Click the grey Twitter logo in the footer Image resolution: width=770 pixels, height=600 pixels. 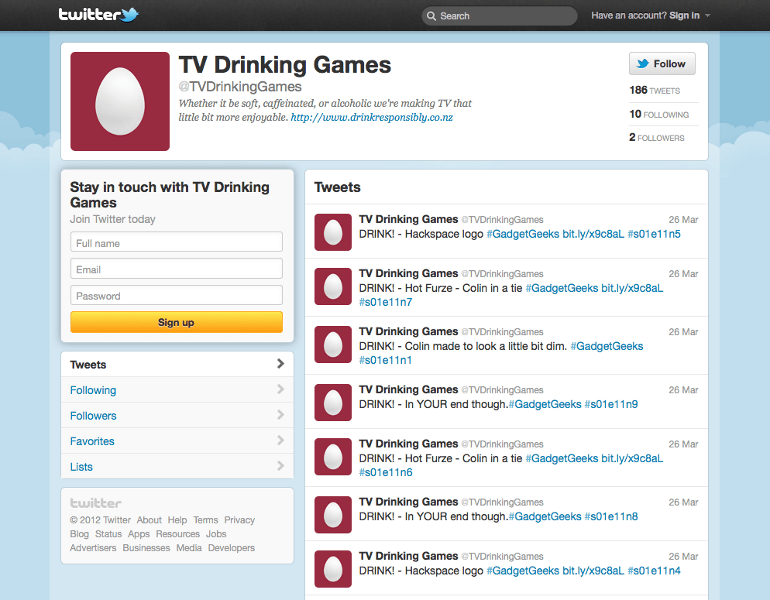(96, 503)
